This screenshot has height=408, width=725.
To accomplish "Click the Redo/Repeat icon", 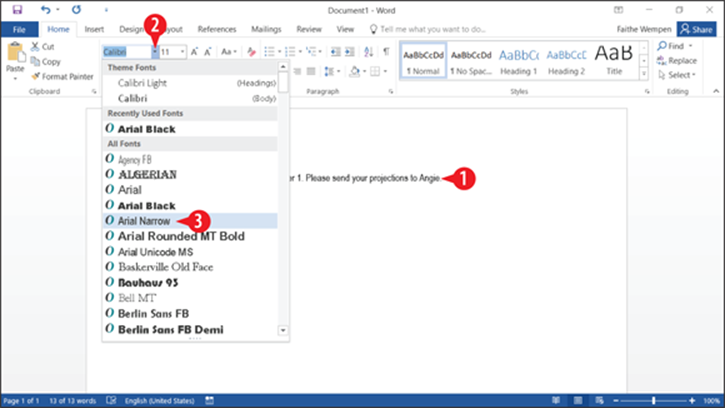I will (76, 10).
